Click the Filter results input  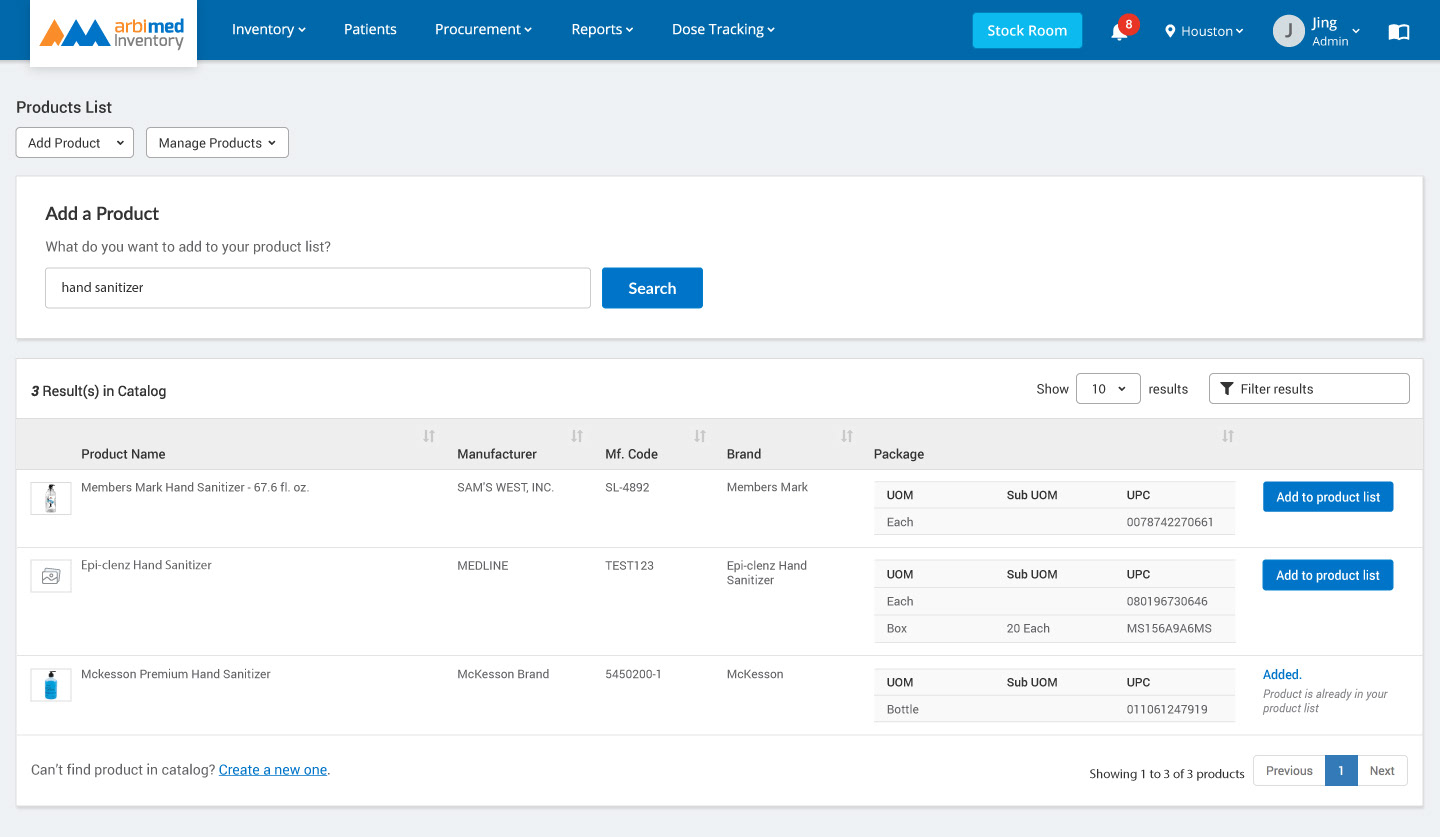[x=1309, y=389]
